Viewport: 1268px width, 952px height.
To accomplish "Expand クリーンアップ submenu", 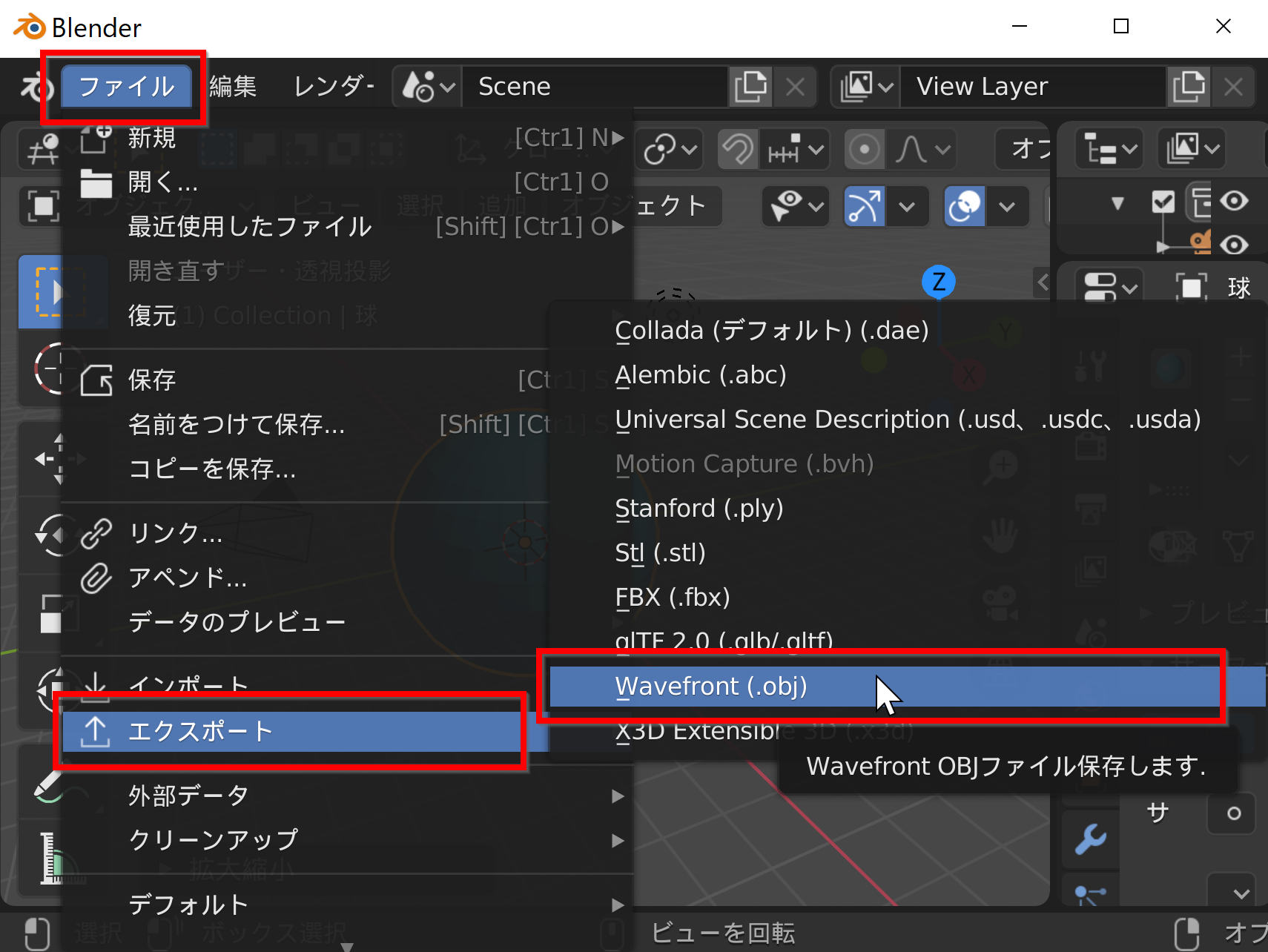I will click(x=347, y=841).
